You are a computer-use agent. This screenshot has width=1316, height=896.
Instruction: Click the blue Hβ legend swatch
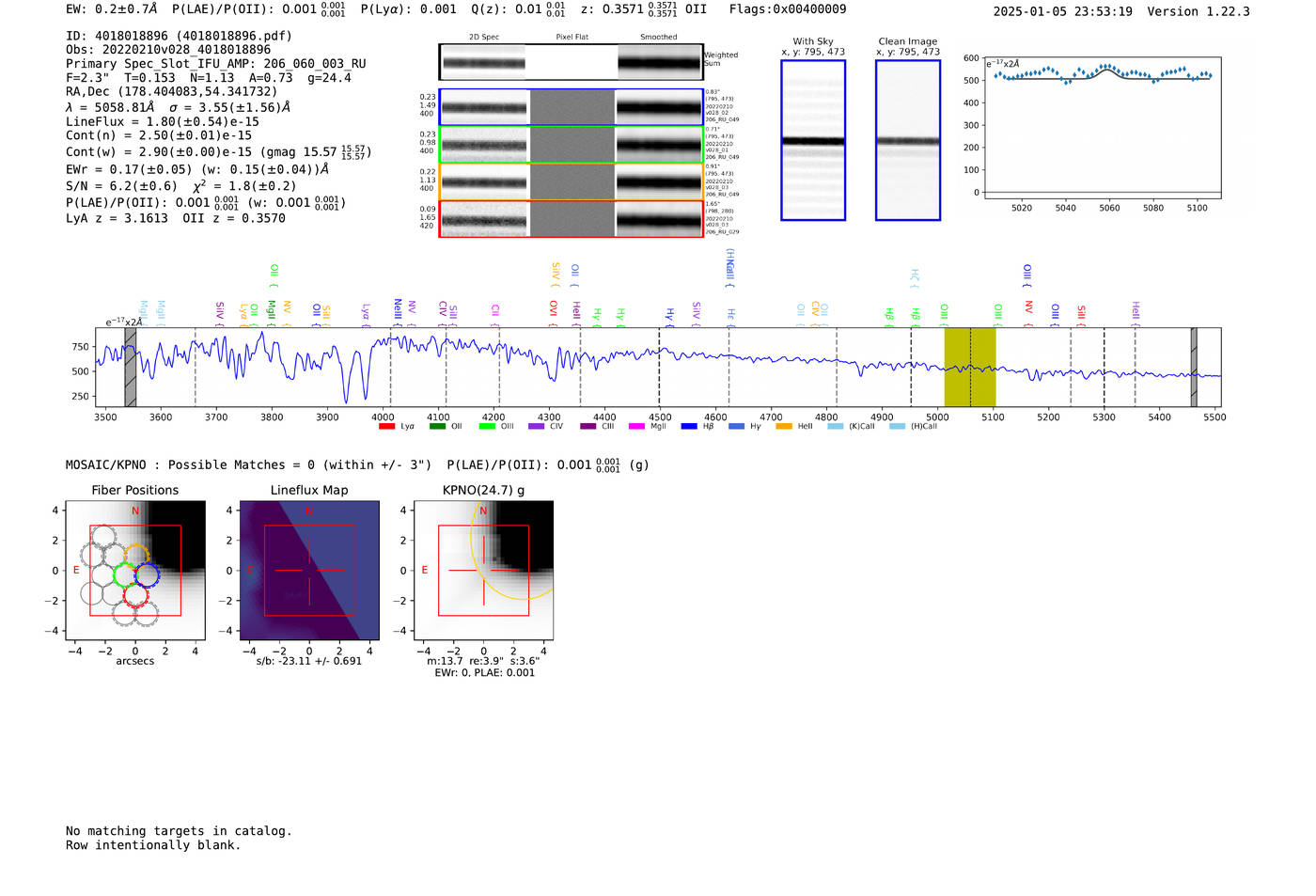689,427
